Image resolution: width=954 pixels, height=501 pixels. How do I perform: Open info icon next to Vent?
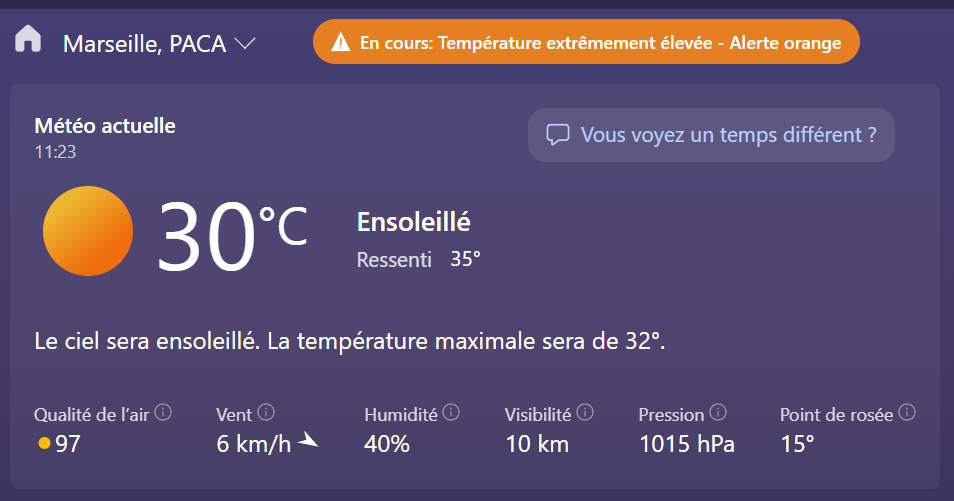tap(266, 412)
